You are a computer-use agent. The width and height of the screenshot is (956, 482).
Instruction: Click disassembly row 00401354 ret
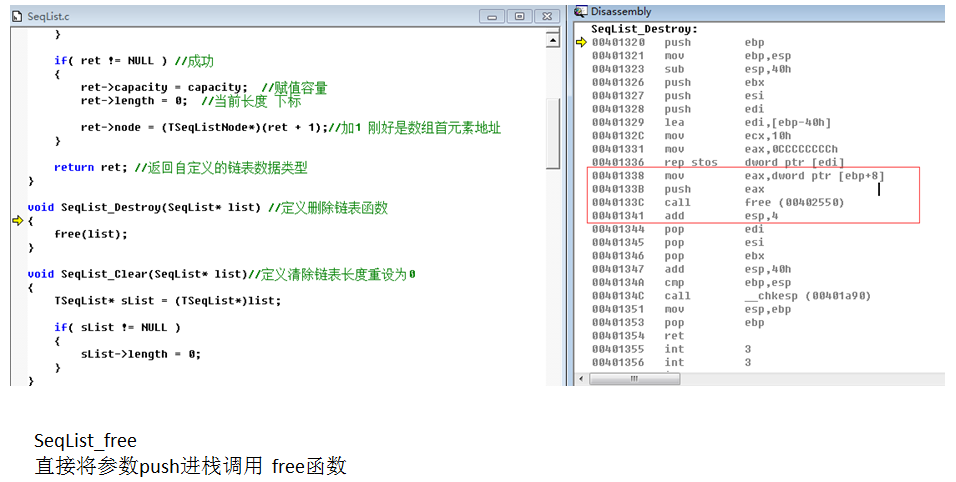638,337
